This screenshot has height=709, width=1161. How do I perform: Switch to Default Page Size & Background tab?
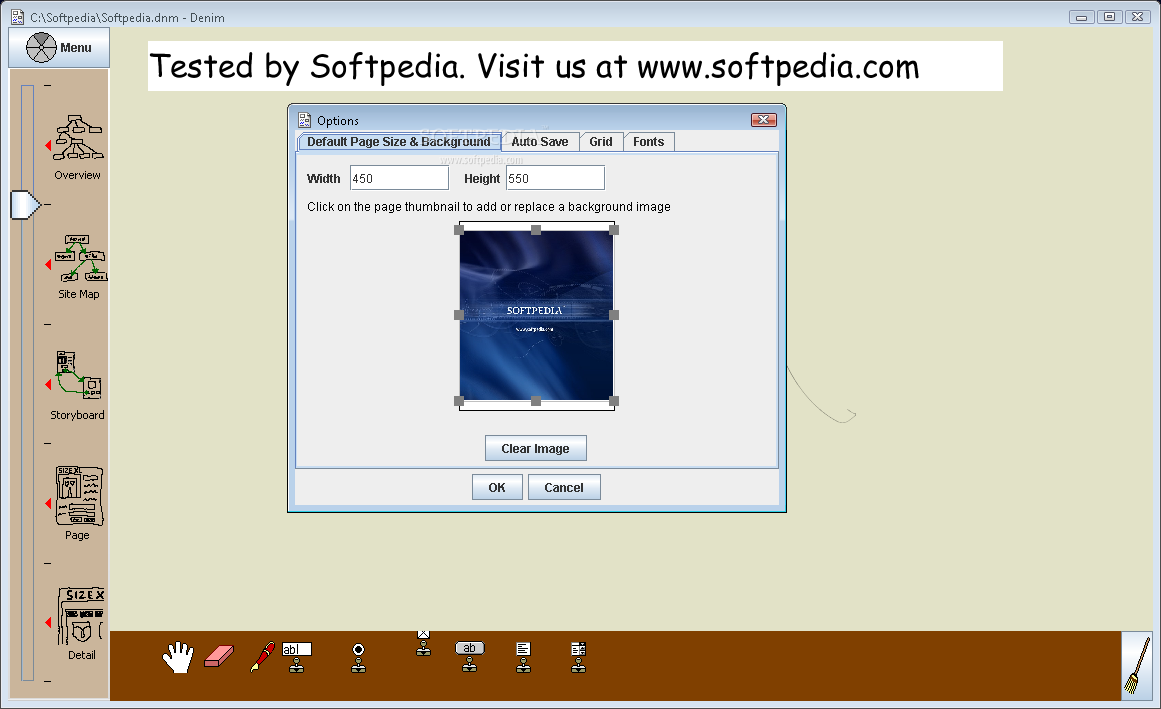point(398,141)
